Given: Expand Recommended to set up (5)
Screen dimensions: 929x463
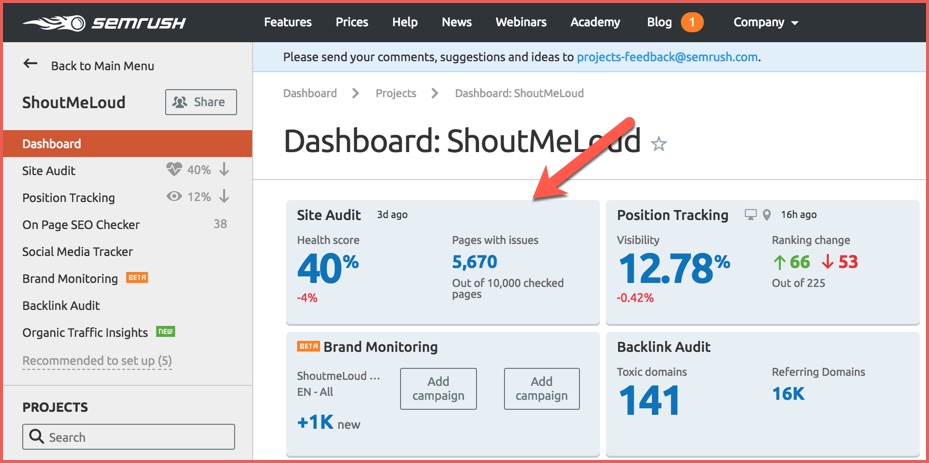Looking at the screenshot, I should [x=97, y=360].
